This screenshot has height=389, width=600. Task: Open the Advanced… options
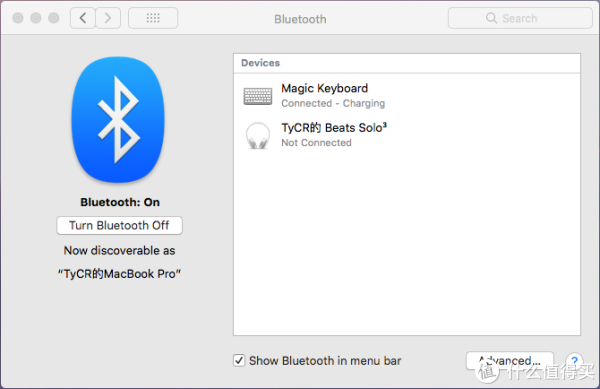coord(510,360)
